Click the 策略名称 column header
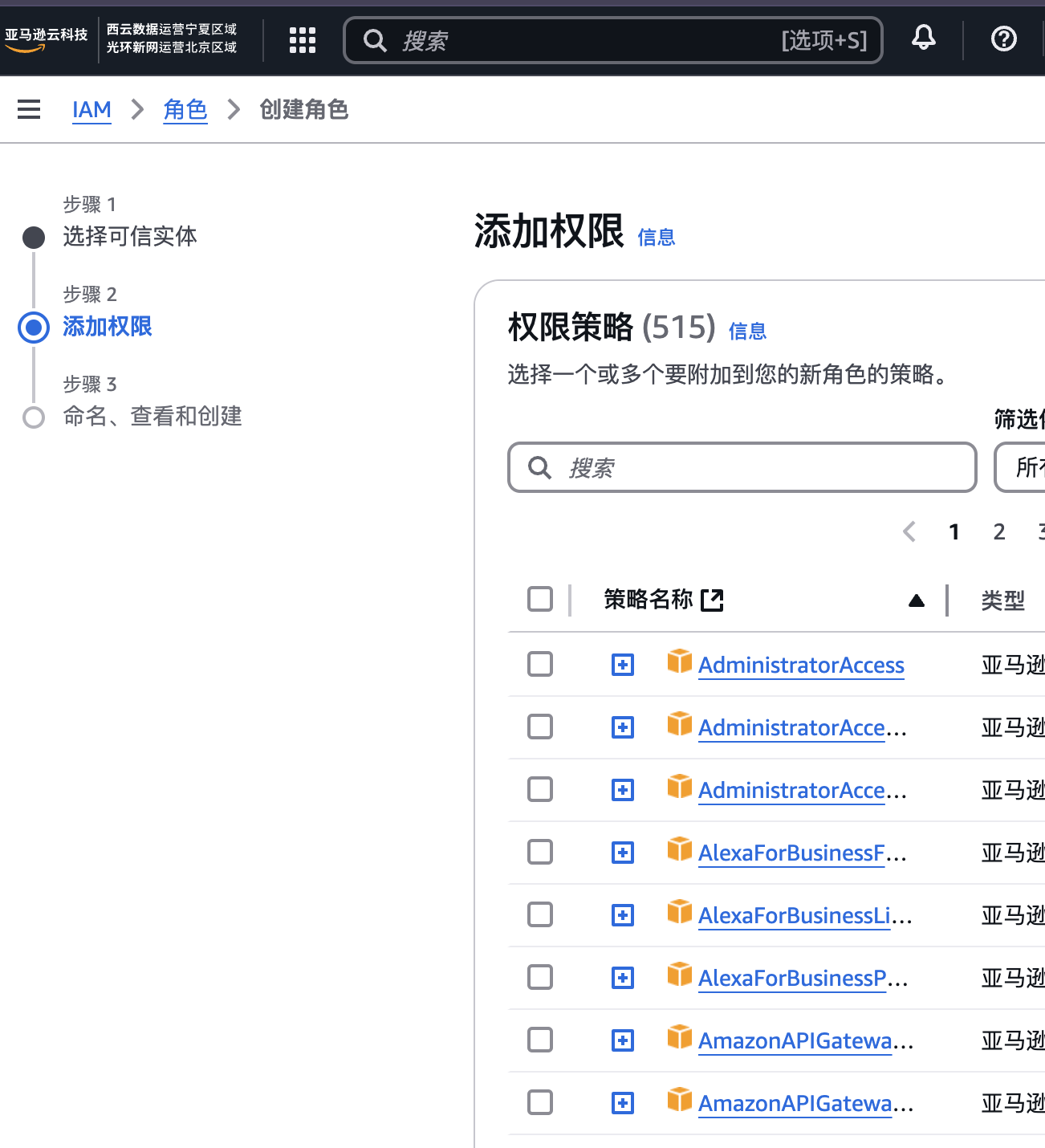Screen dimensions: 1045x1148 [649, 599]
